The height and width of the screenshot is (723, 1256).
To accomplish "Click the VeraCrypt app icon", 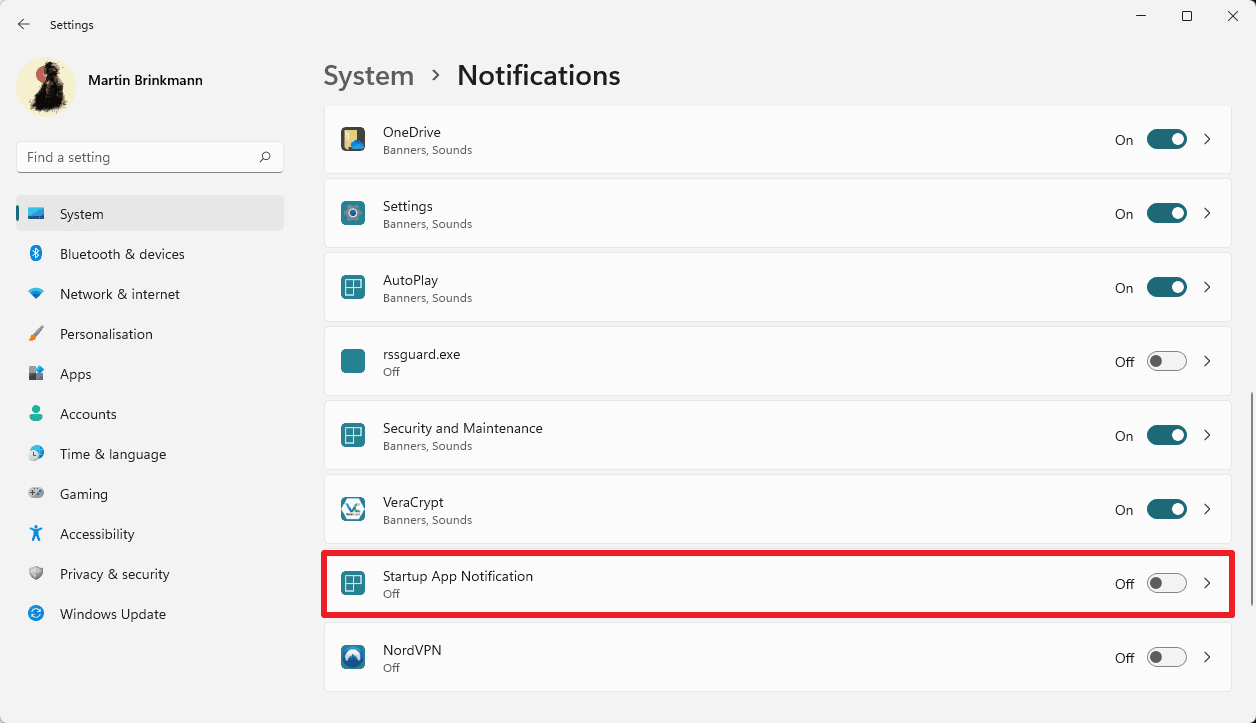I will 353,509.
